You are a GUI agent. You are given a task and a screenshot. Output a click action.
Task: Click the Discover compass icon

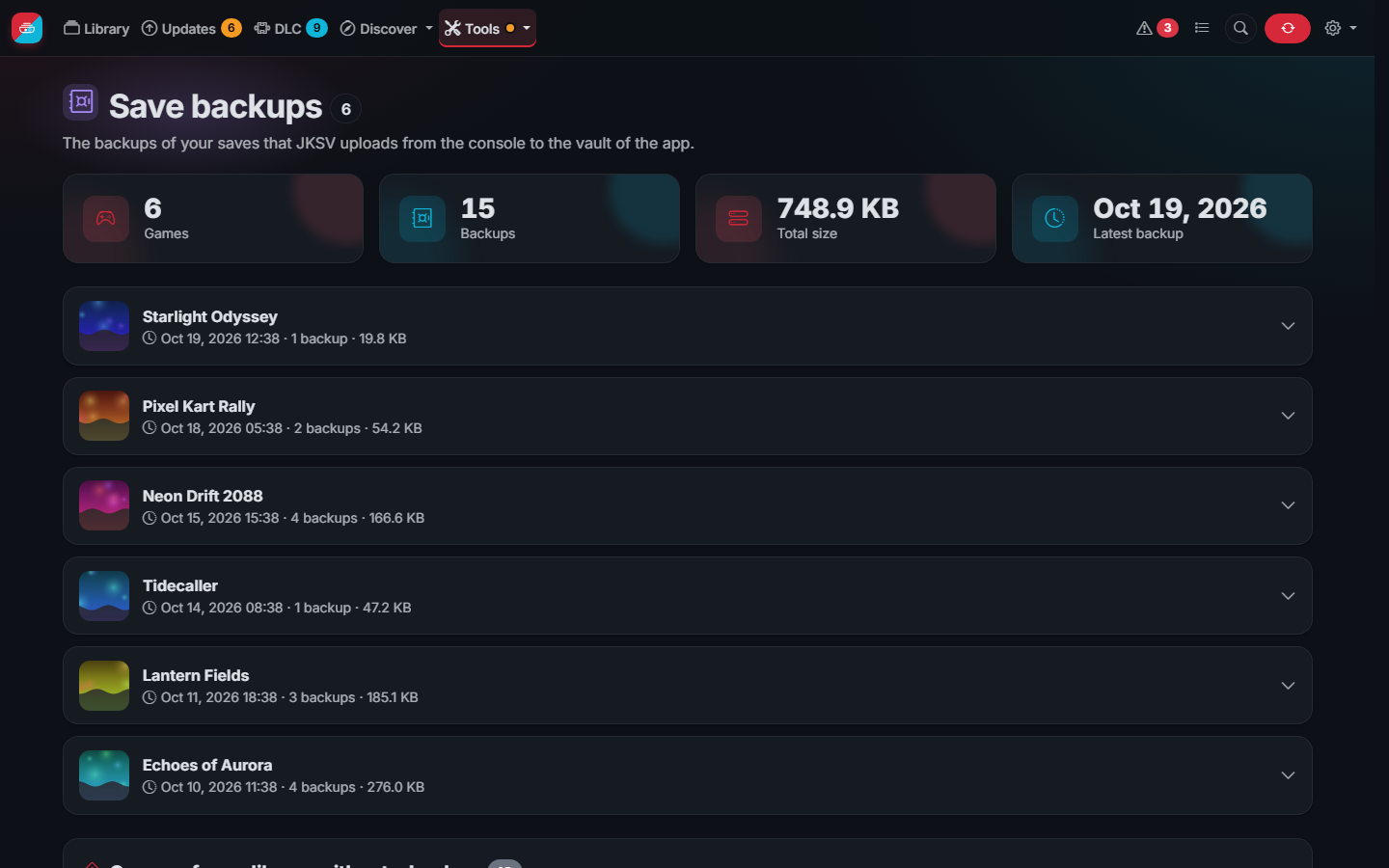348,28
